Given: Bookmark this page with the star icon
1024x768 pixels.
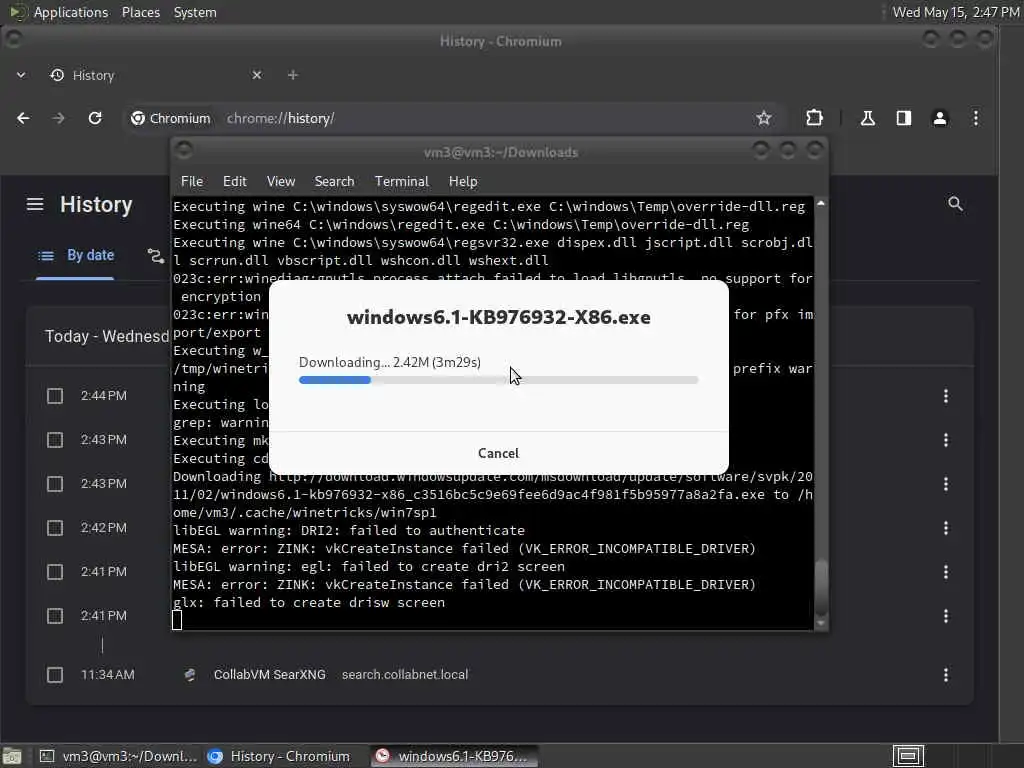Looking at the screenshot, I should 763,118.
